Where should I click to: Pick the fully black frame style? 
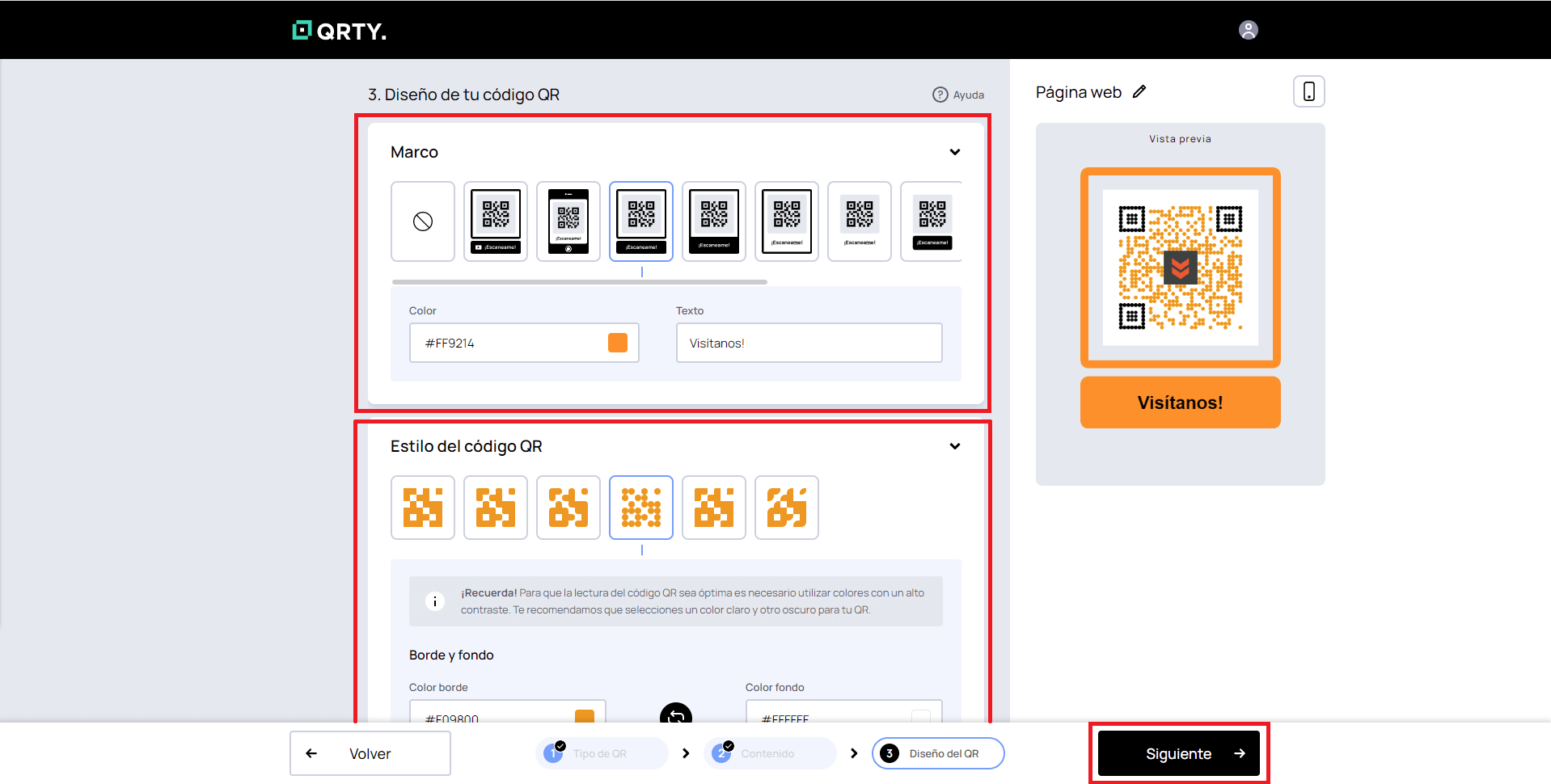point(714,221)
